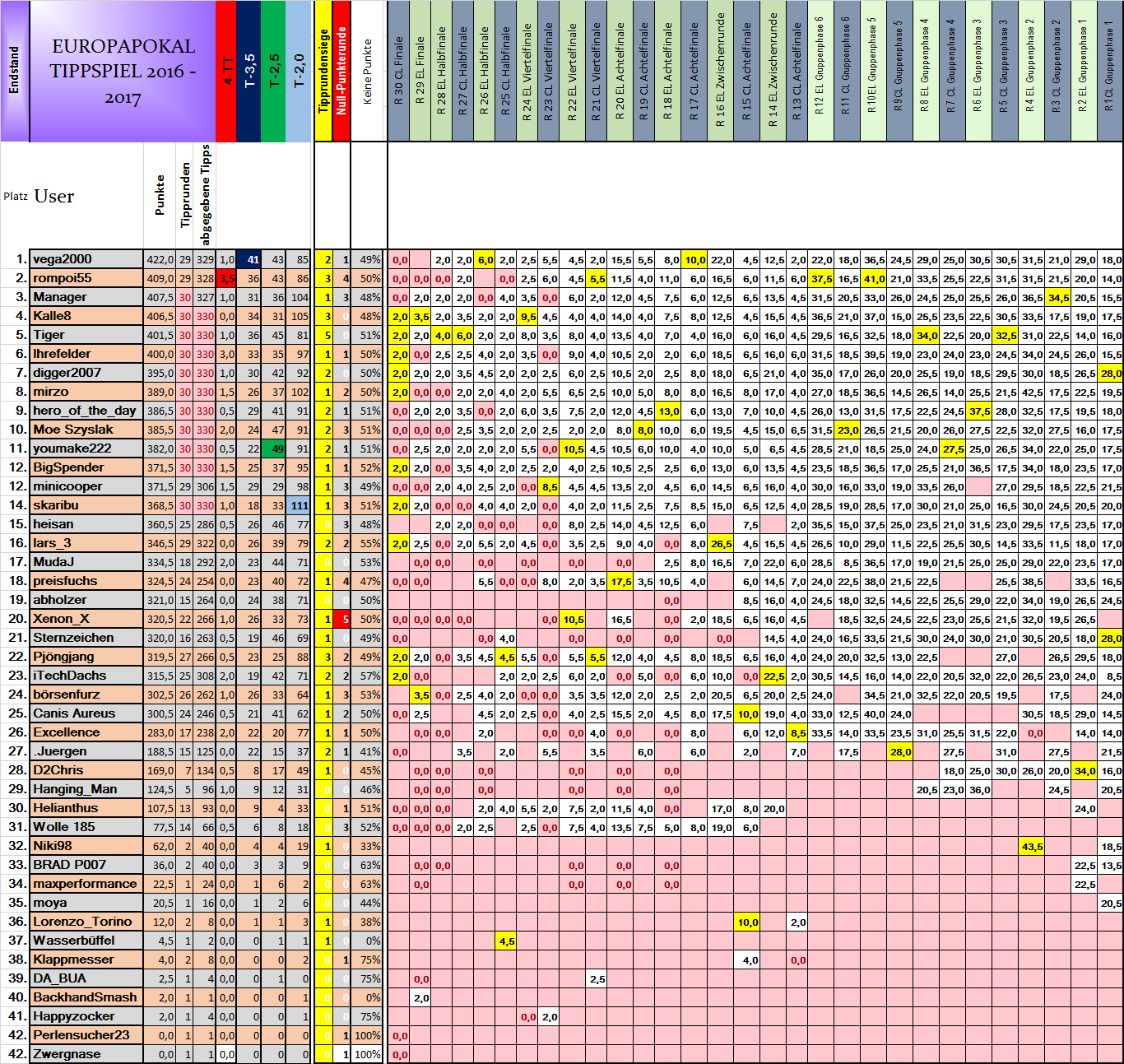Click the User column heading

coord(54,196)
